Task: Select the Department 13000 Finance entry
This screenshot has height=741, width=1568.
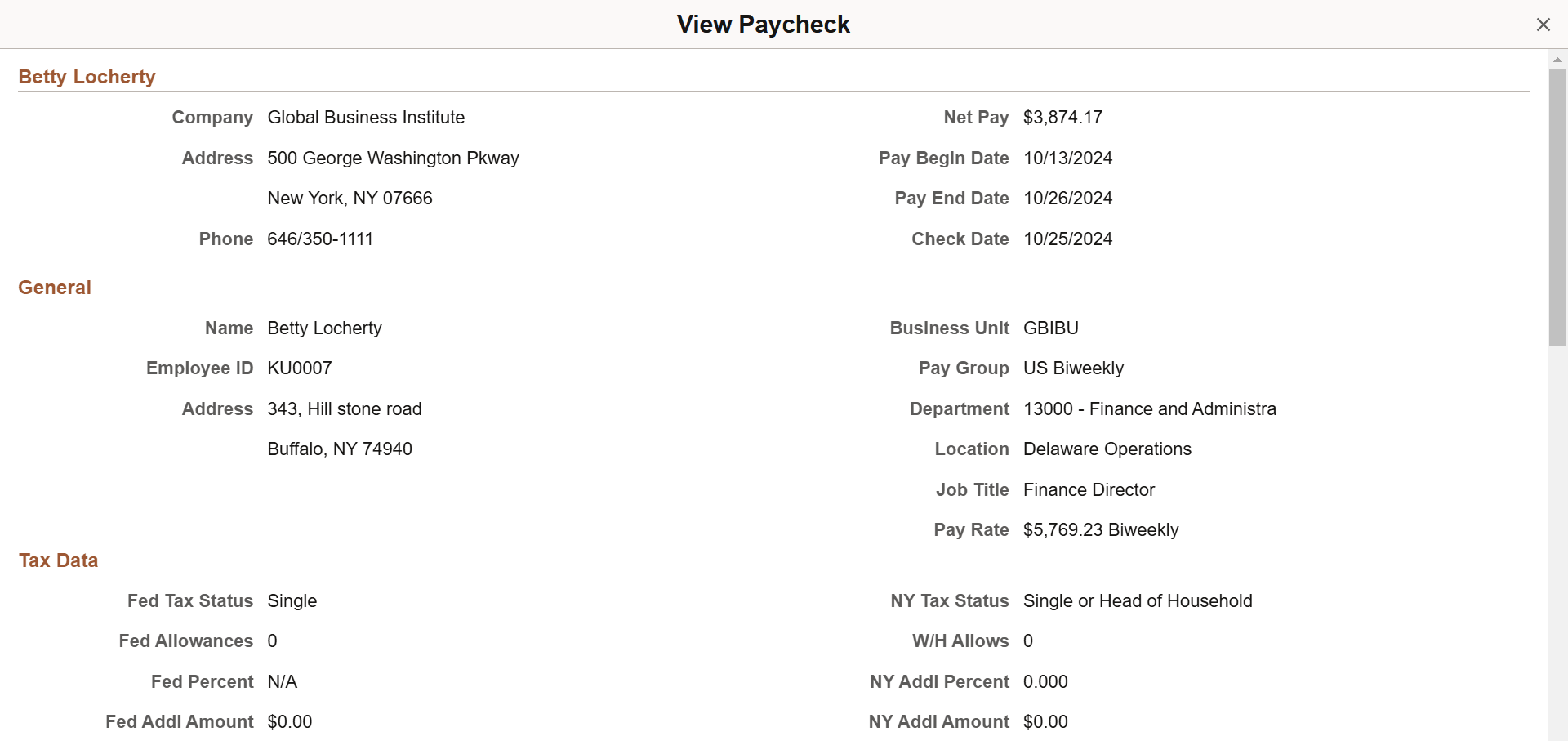Action: [x=1150, y=408]
